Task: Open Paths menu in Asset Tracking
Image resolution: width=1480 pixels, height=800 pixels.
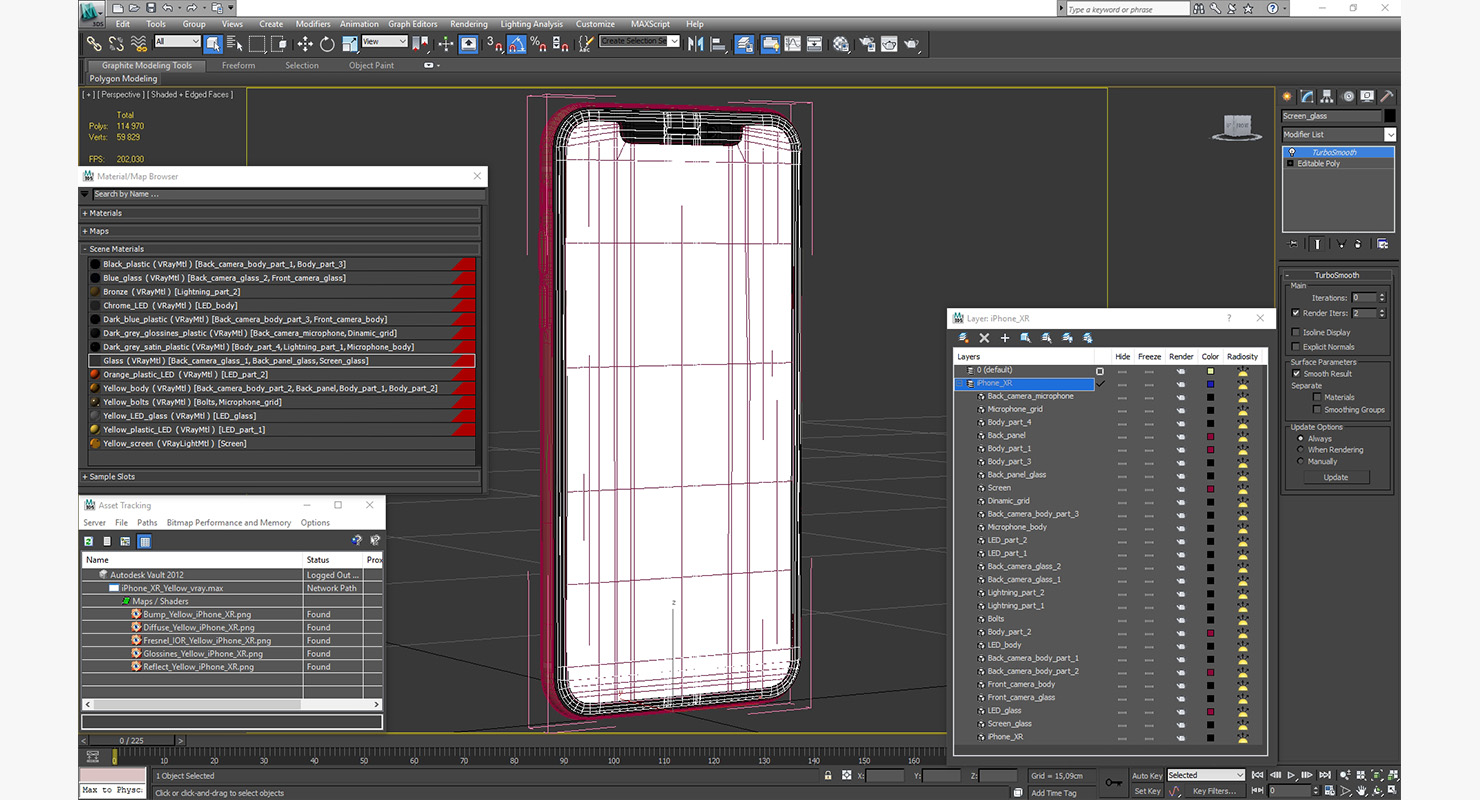Action: tap(147, 523)
